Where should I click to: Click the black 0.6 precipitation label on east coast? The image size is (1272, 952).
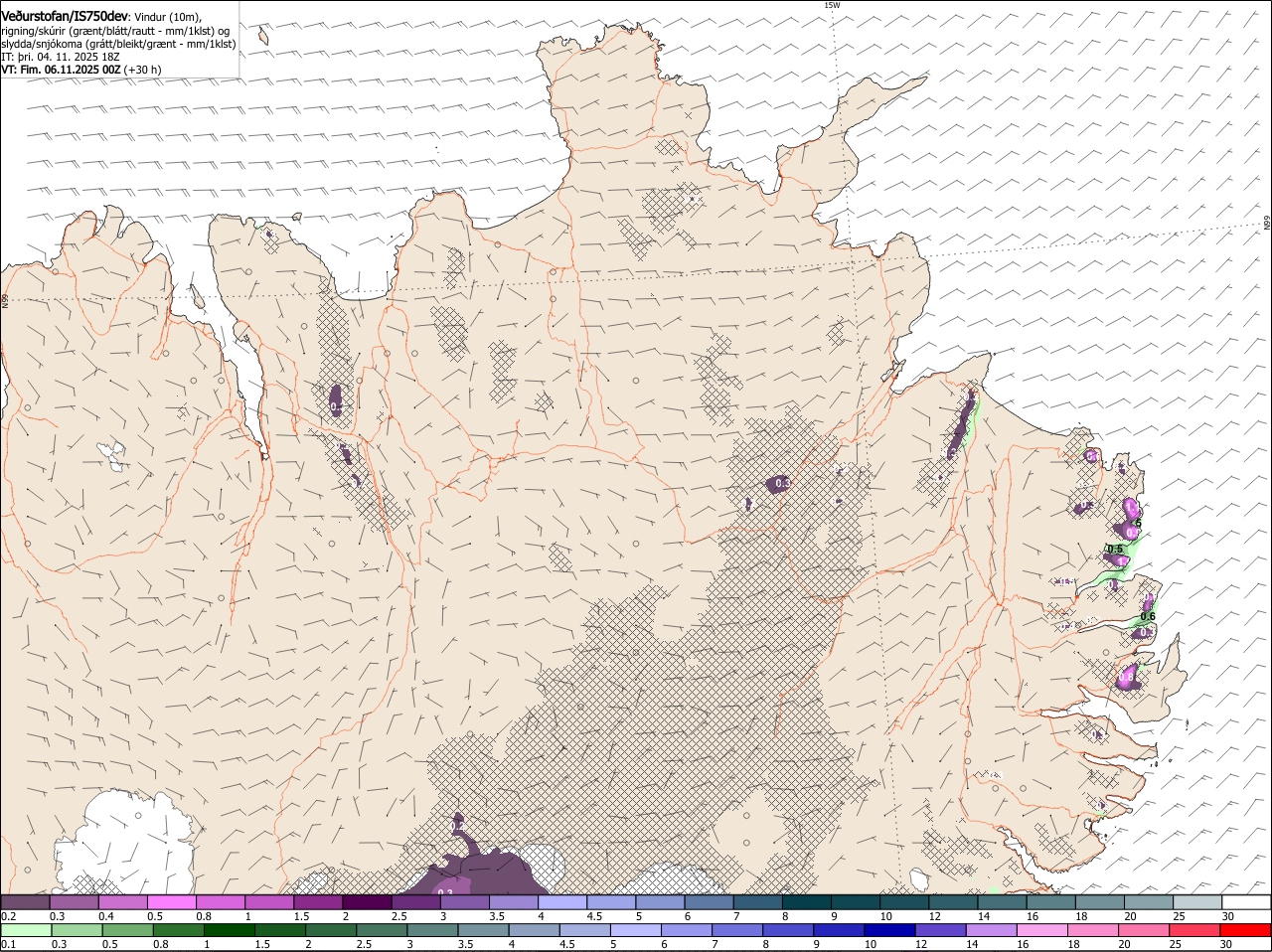point(1148,616)
